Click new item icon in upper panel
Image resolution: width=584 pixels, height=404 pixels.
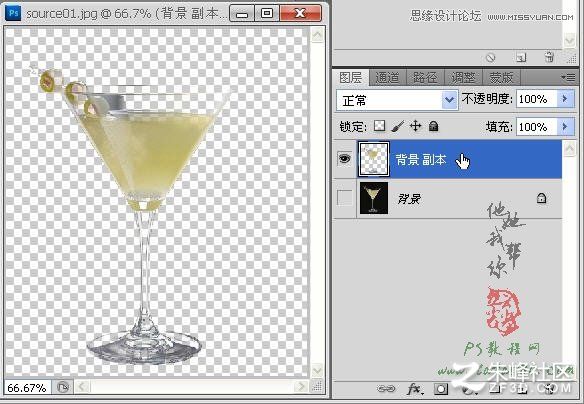pos(521,58)
